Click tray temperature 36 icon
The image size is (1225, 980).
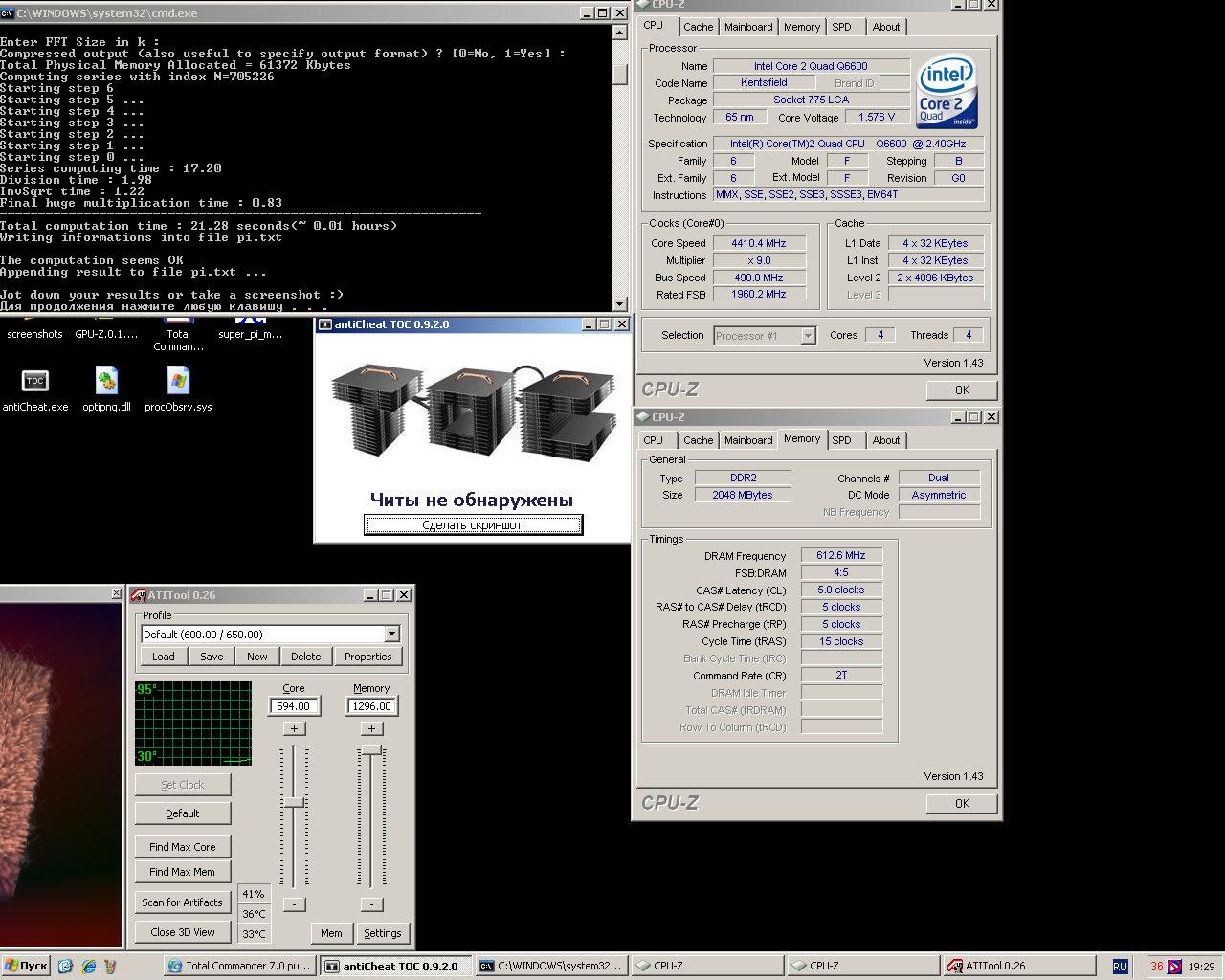coord(1157,967)
